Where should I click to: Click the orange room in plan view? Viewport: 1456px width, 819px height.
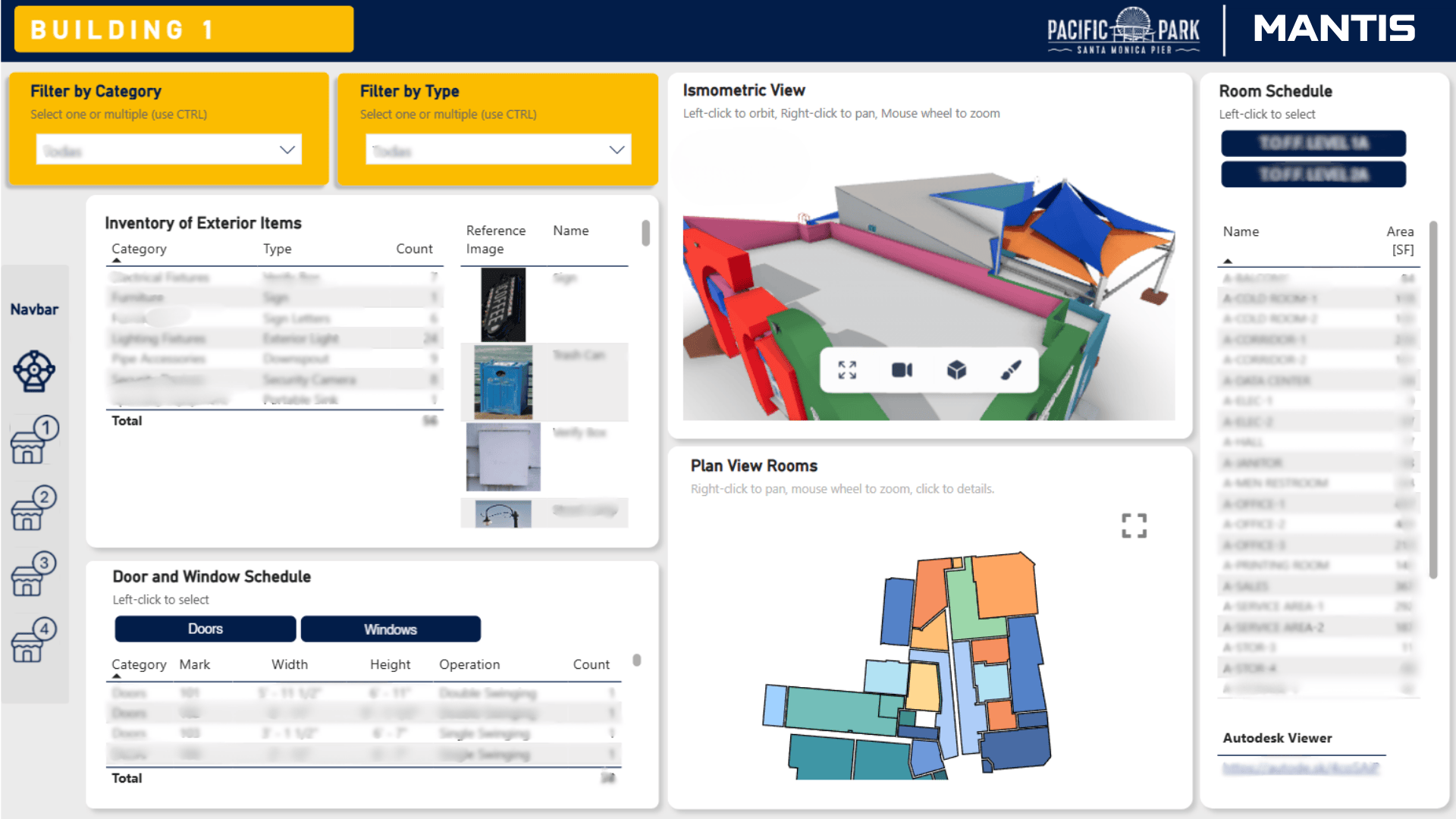click(1005, 585)
